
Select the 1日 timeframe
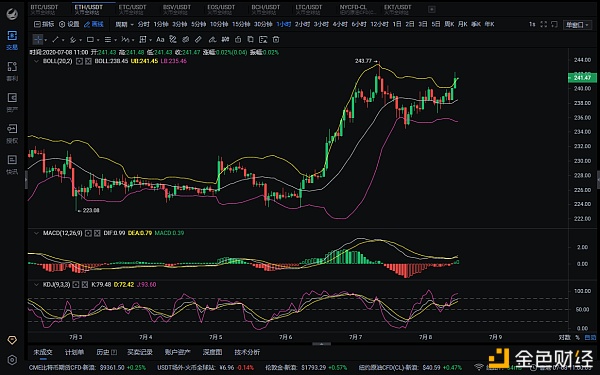click(x=397, y=24)
